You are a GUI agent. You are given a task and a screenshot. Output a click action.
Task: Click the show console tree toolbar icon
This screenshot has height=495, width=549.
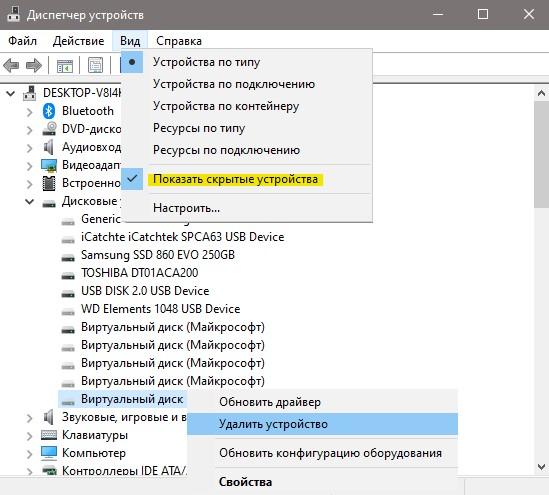coord(65,65)
